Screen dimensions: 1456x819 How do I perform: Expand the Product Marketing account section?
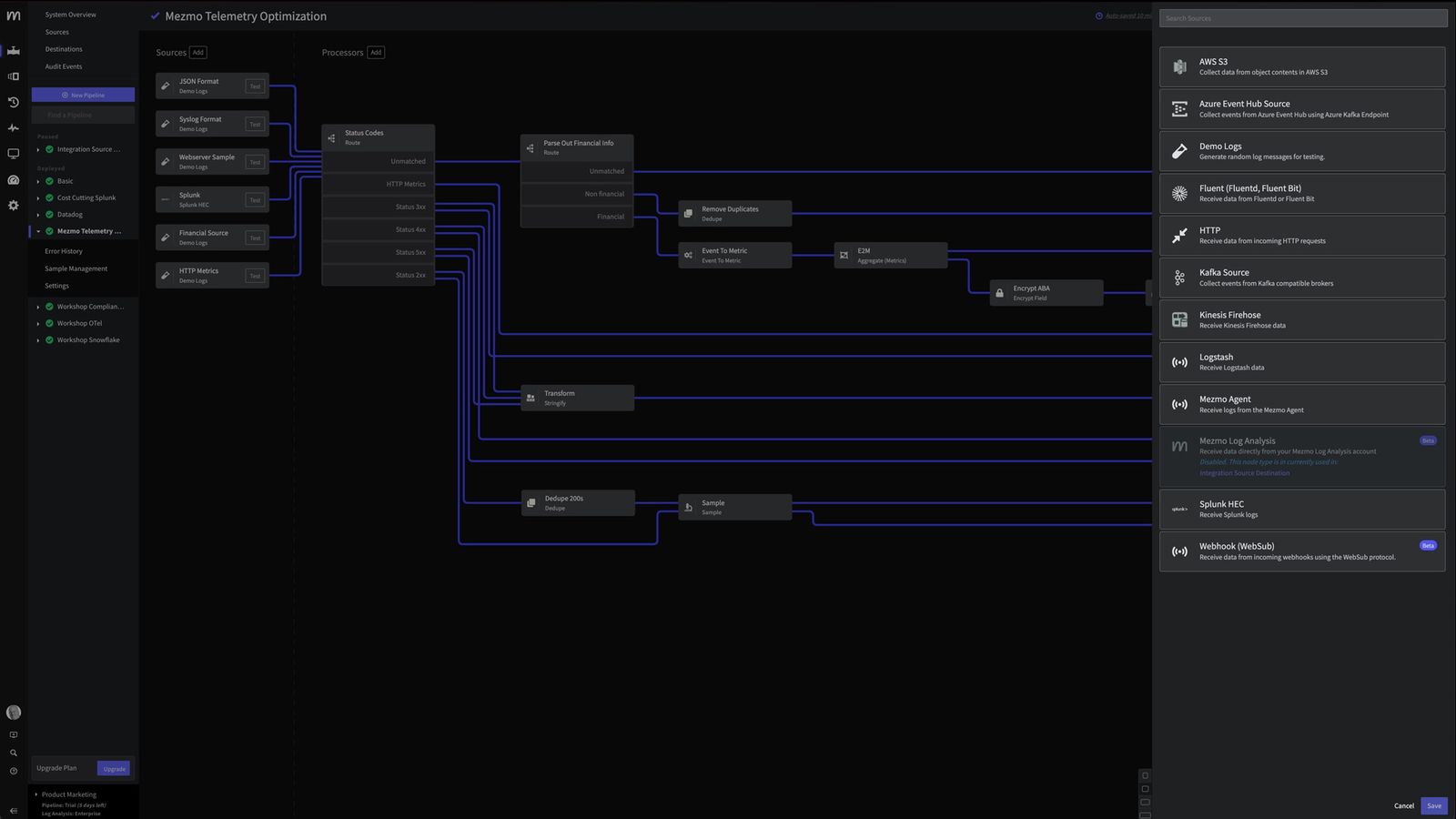pos(35,794)
